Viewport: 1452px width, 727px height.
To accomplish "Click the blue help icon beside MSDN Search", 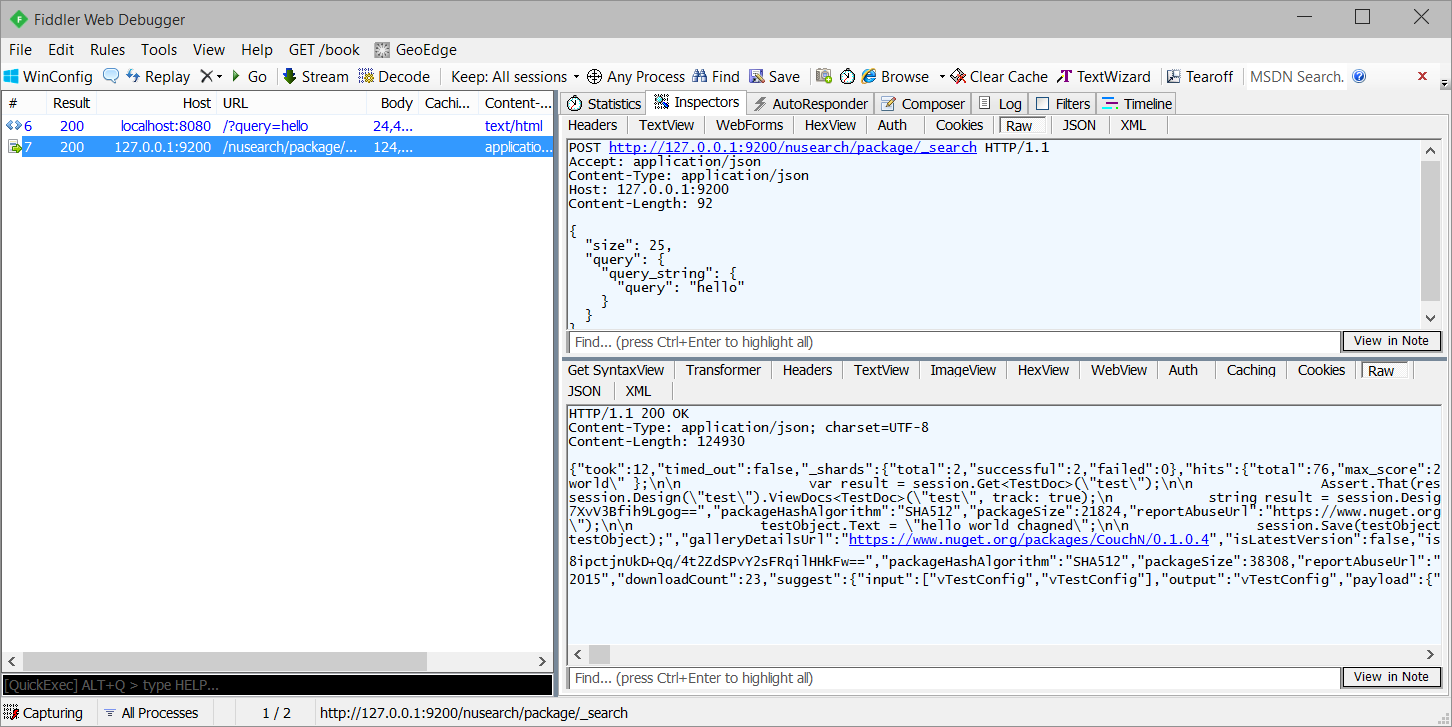I will coord(1359,76).
